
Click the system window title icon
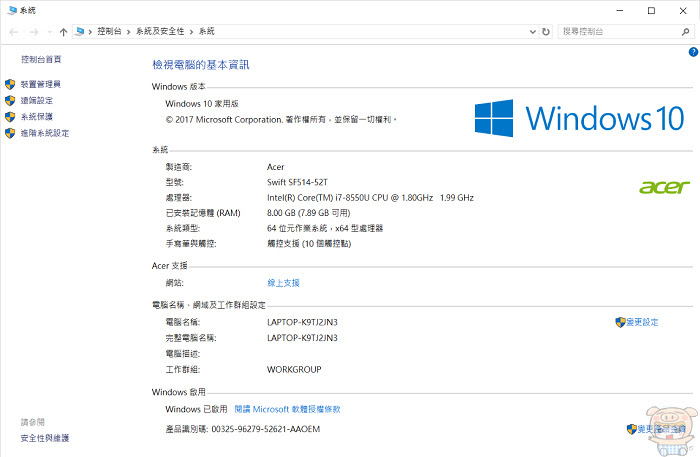[x=12, y=10]
